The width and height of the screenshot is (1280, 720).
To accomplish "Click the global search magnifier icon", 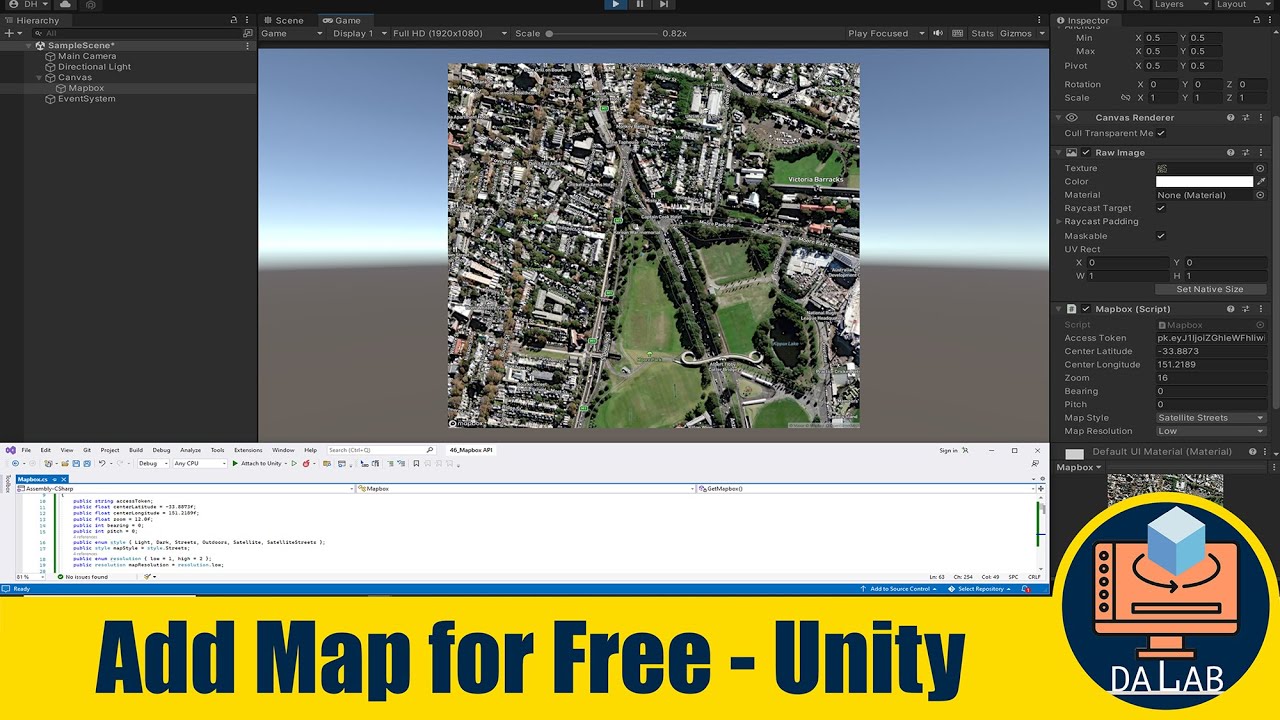I will click(1138, 4).
